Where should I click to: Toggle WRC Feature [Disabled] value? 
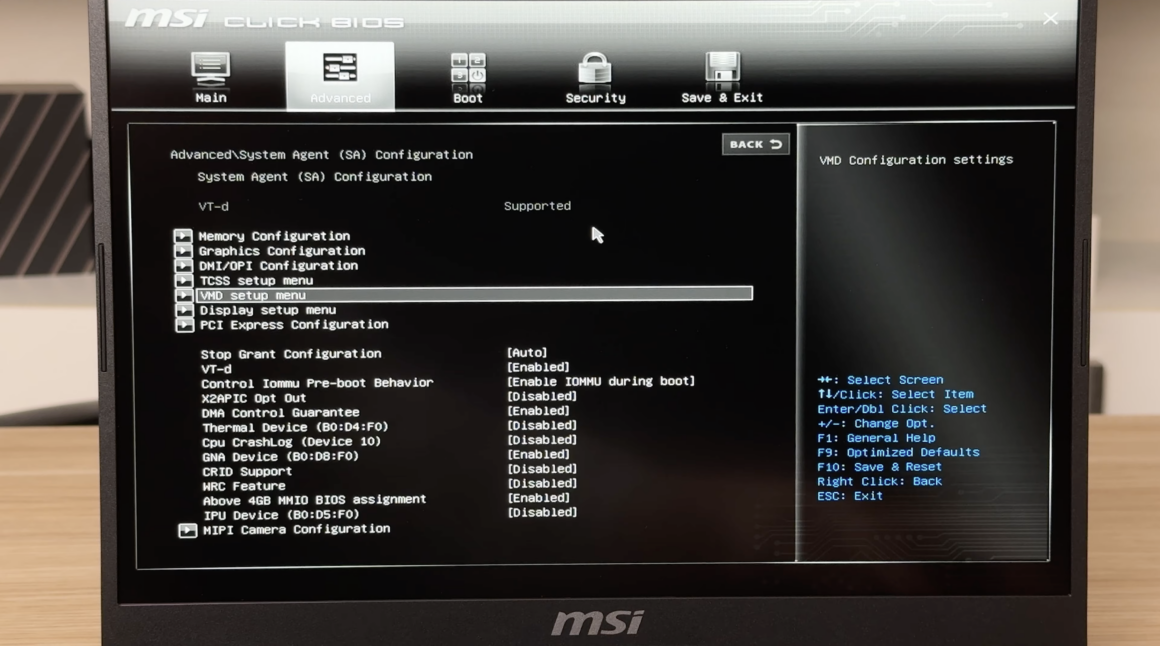click(x=542, y=483)
